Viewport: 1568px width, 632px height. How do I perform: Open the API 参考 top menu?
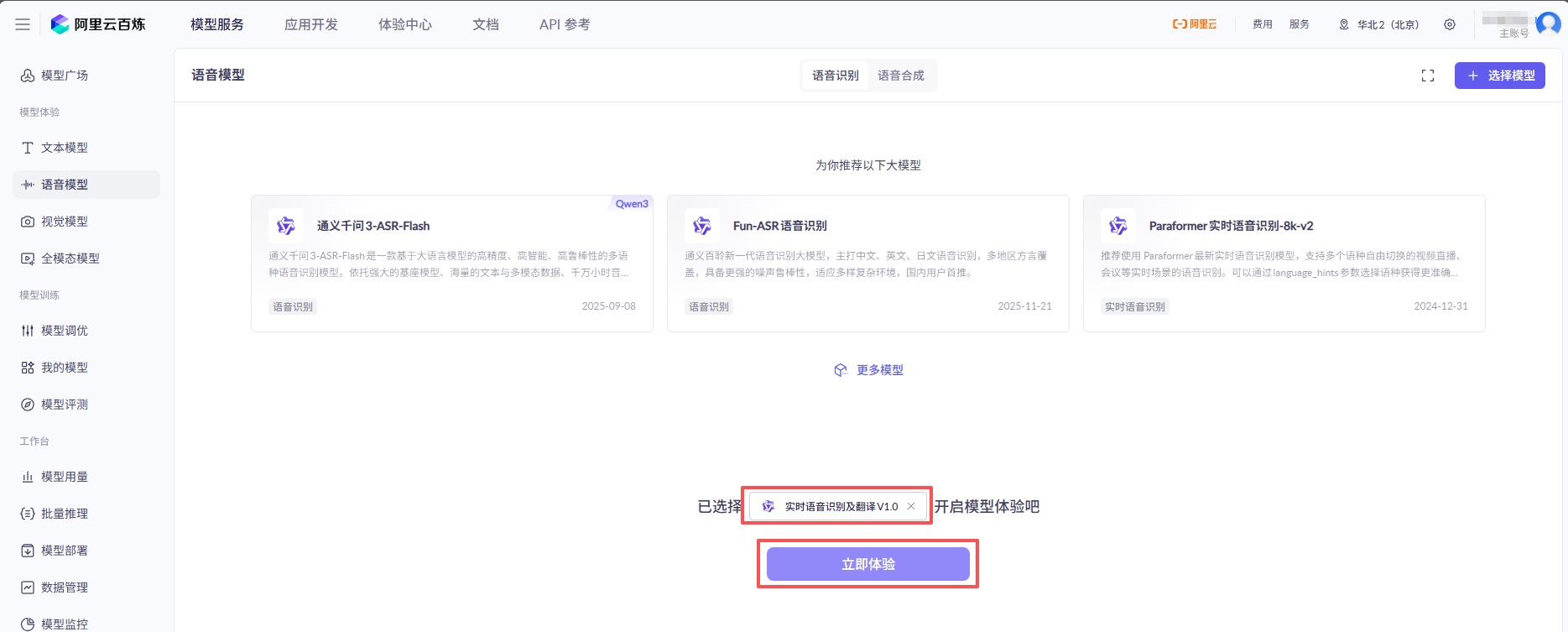(565, 24)
